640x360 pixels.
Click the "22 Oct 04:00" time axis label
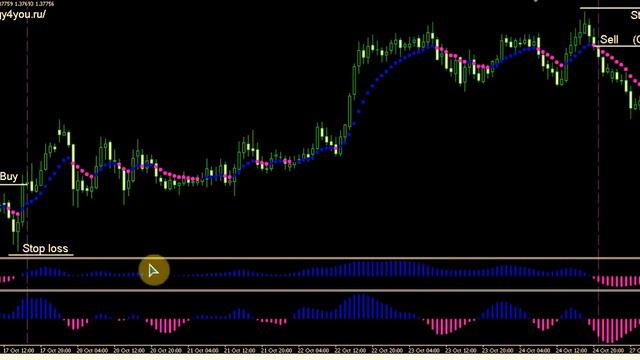(313, 350)
